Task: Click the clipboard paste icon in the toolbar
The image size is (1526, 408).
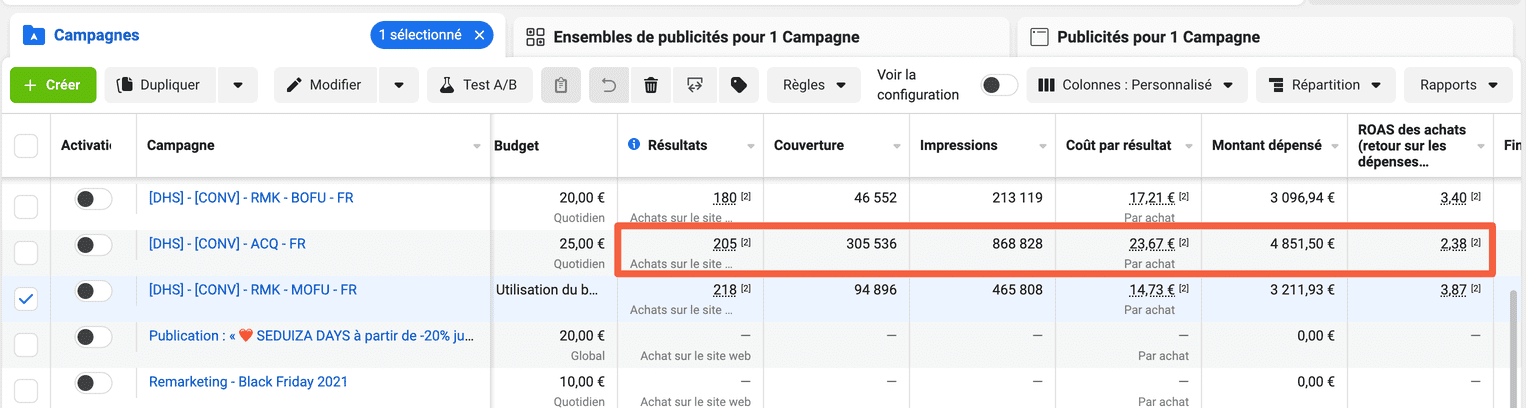Action: coord(561,86)
